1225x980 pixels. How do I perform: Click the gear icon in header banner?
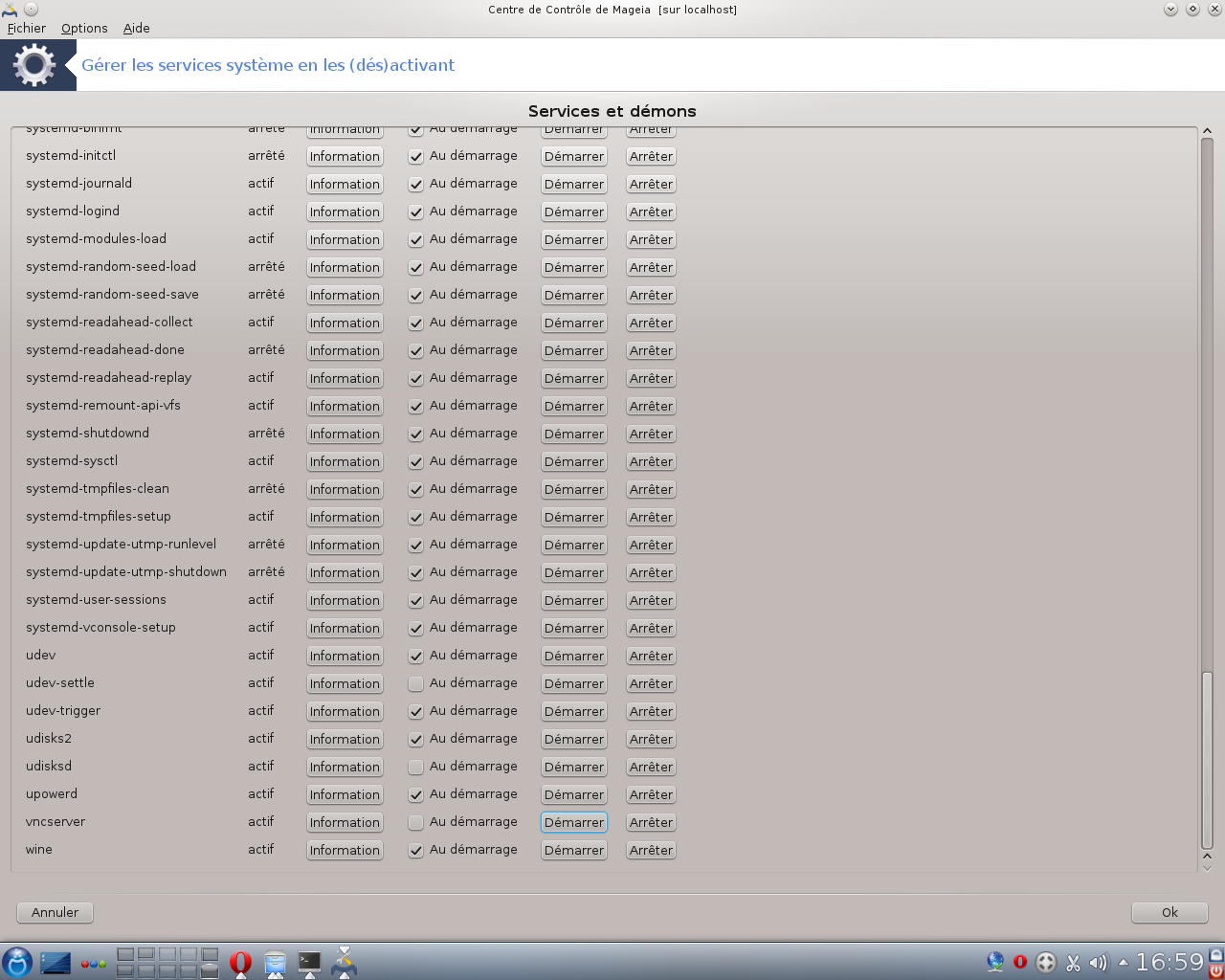(34, 65)
